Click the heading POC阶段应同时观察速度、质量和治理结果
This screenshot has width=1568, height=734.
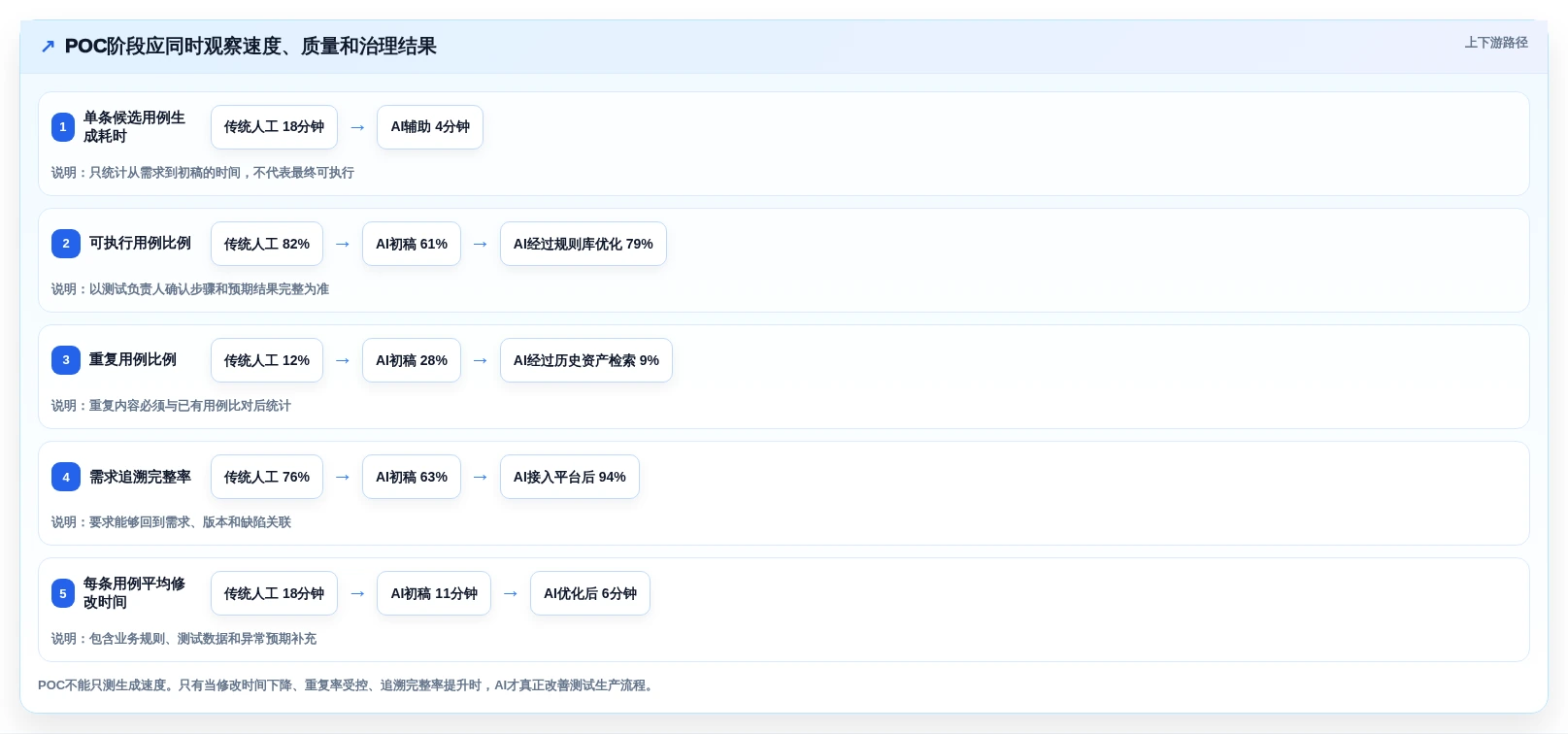click(x=250, y=47)
